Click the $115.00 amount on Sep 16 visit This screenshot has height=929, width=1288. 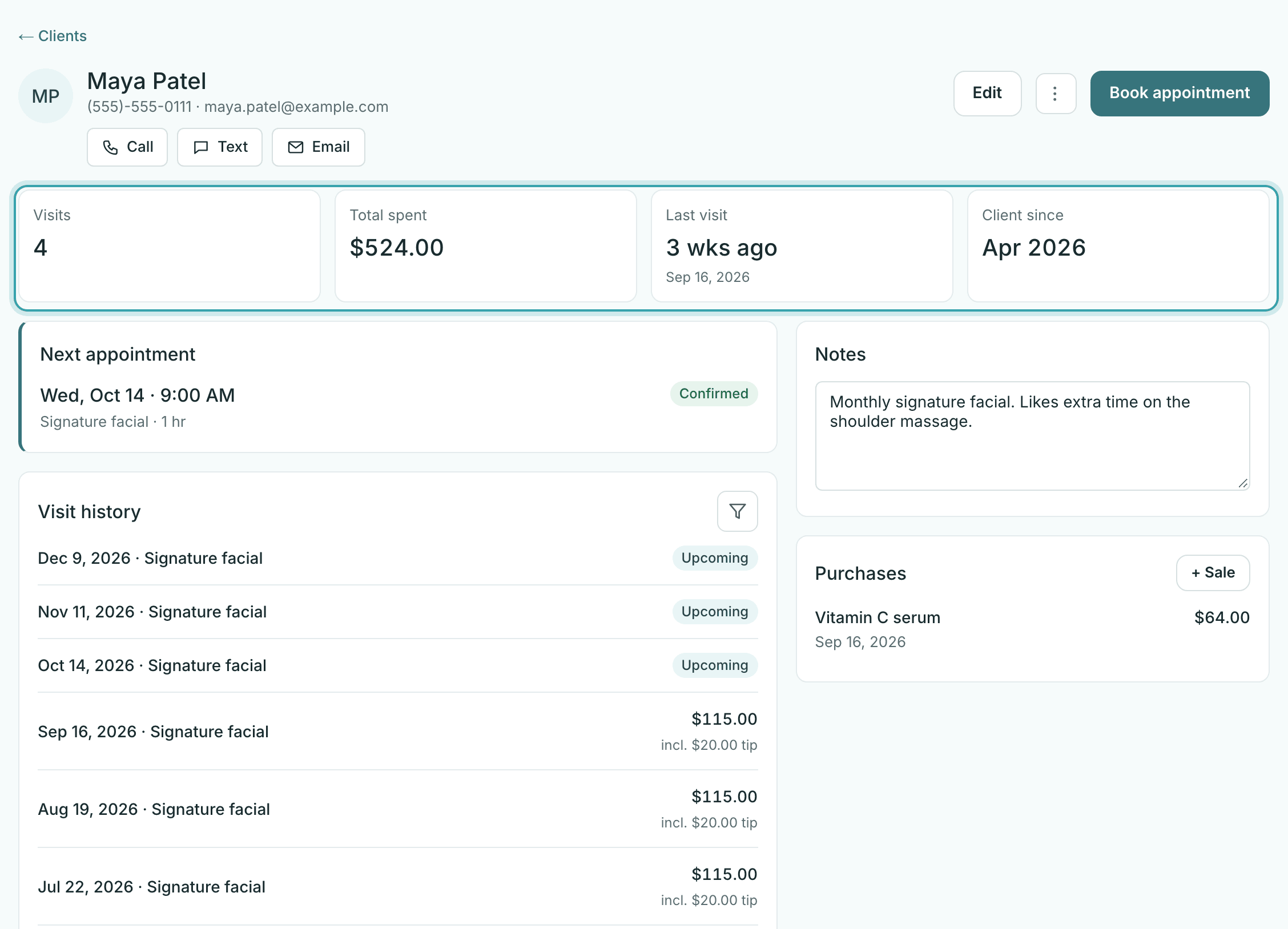724,719
